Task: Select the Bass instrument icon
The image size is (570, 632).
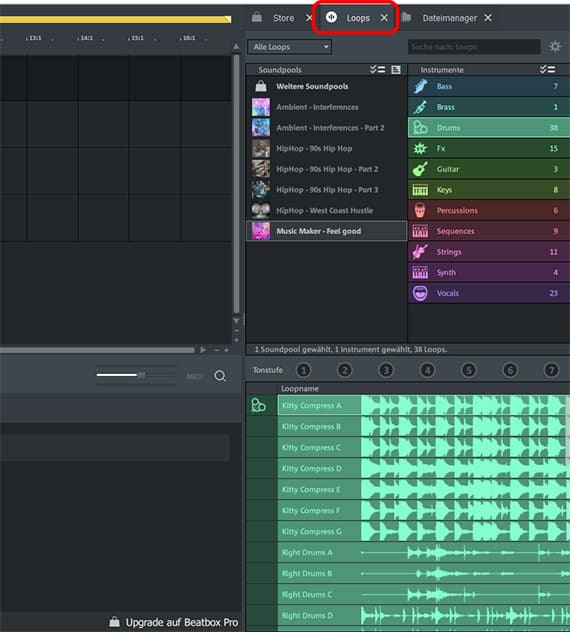Action: coord(420,86)
